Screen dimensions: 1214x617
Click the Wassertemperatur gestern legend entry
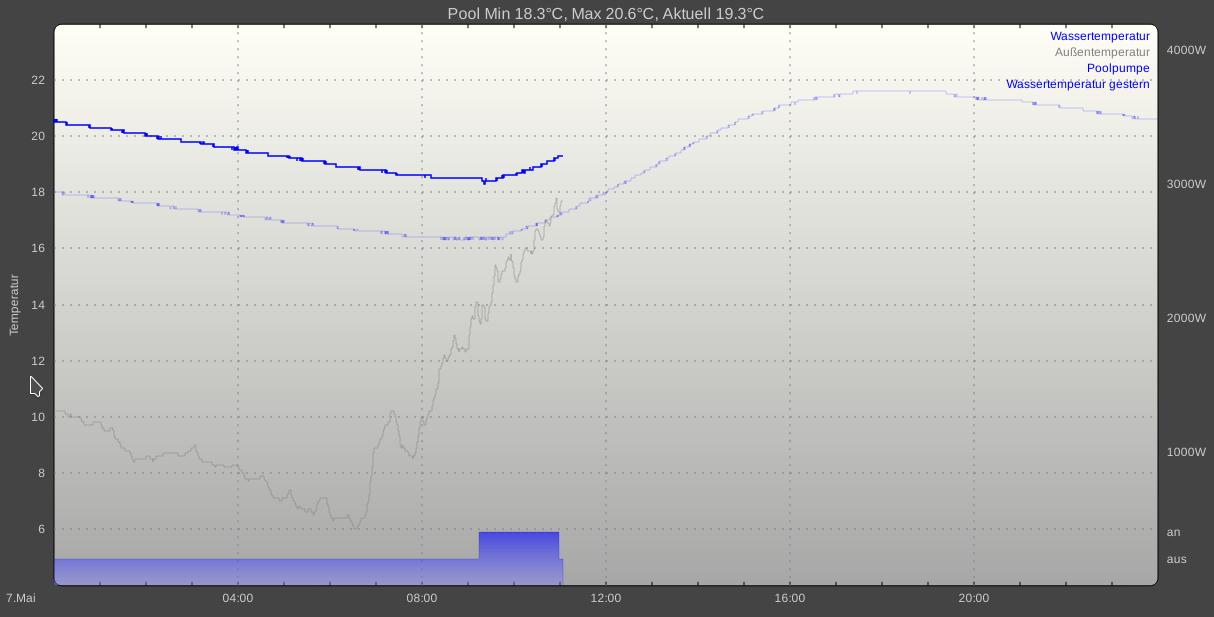click(1078, 84)
